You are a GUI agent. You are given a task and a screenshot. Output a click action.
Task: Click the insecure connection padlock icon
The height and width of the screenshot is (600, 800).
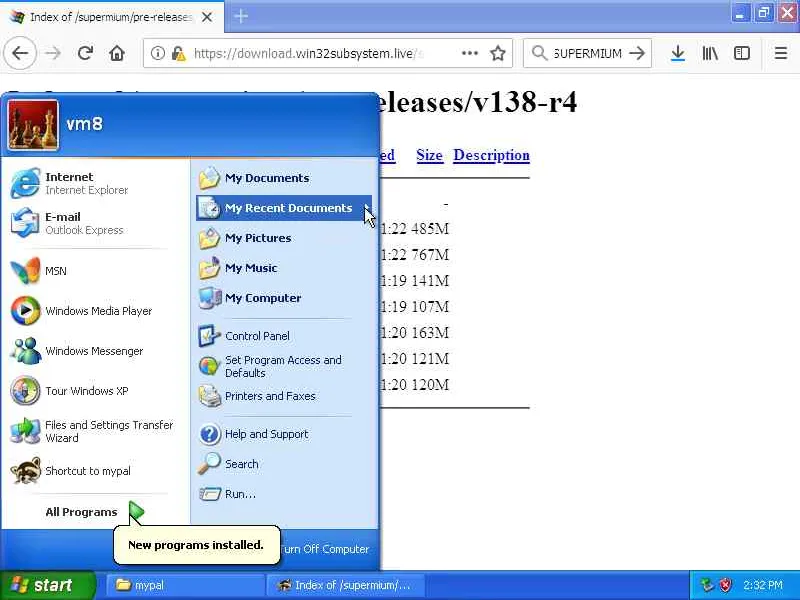pyautogui.click(x=178, y=53)
